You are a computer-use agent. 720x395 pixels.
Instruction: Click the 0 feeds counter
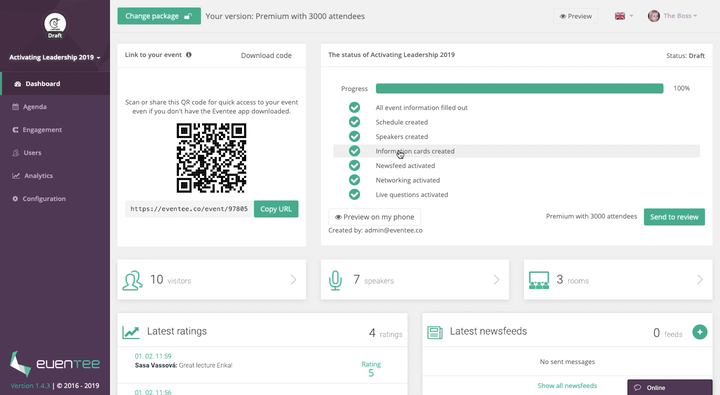pos(668,333)
